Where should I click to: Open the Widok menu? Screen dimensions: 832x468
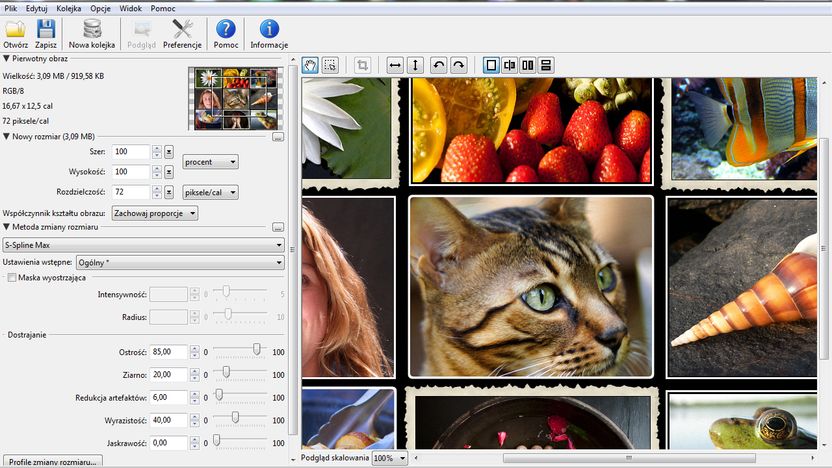pos(131,8)
